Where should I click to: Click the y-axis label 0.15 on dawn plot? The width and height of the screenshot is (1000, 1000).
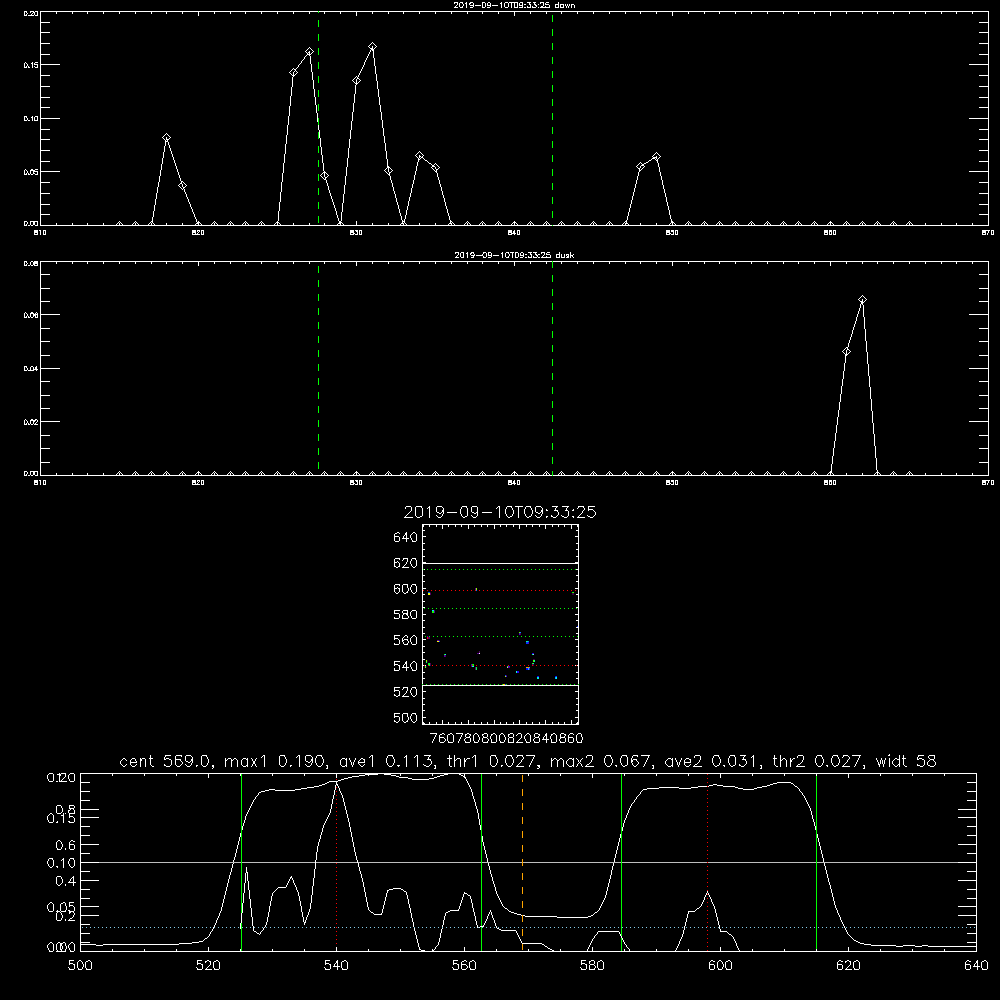tap(31, 65)
